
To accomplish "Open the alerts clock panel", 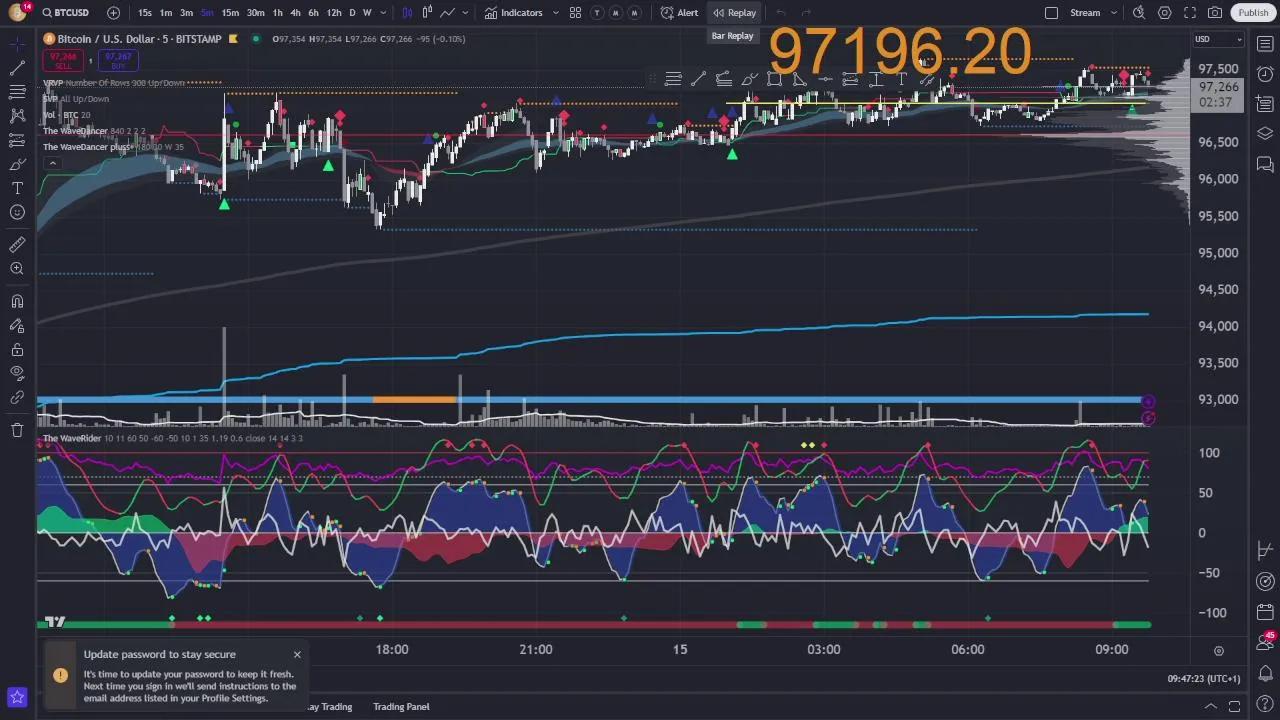I will pos(1265,74).
